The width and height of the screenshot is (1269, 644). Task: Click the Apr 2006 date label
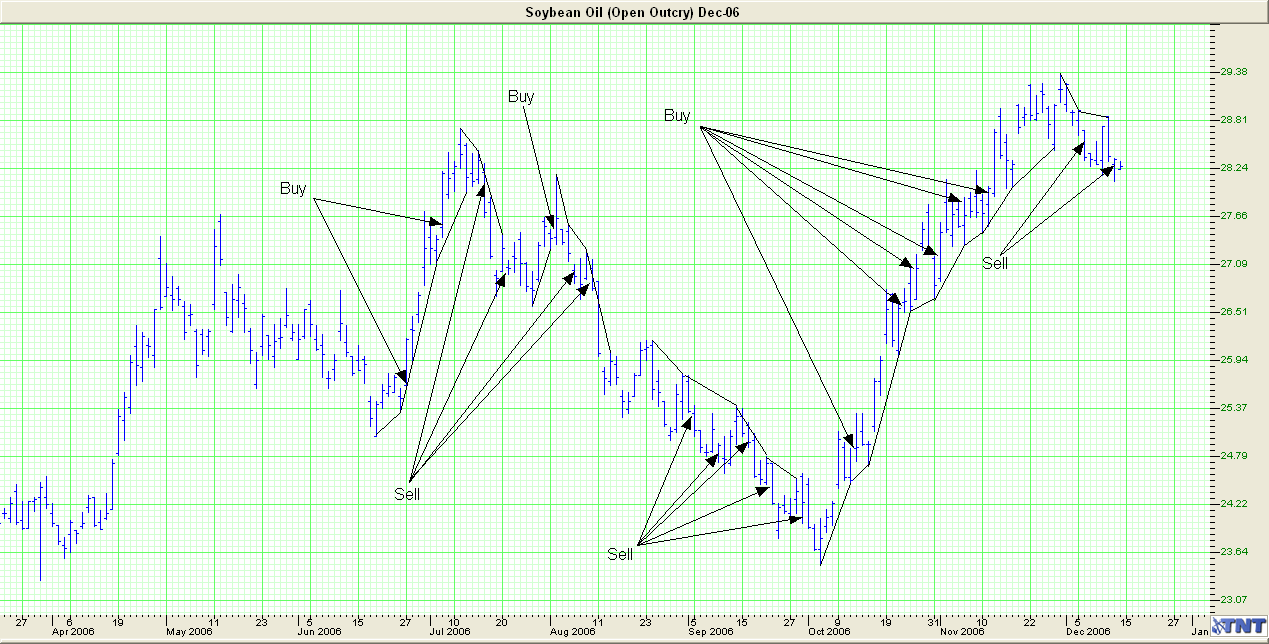[x=72, y=632]
